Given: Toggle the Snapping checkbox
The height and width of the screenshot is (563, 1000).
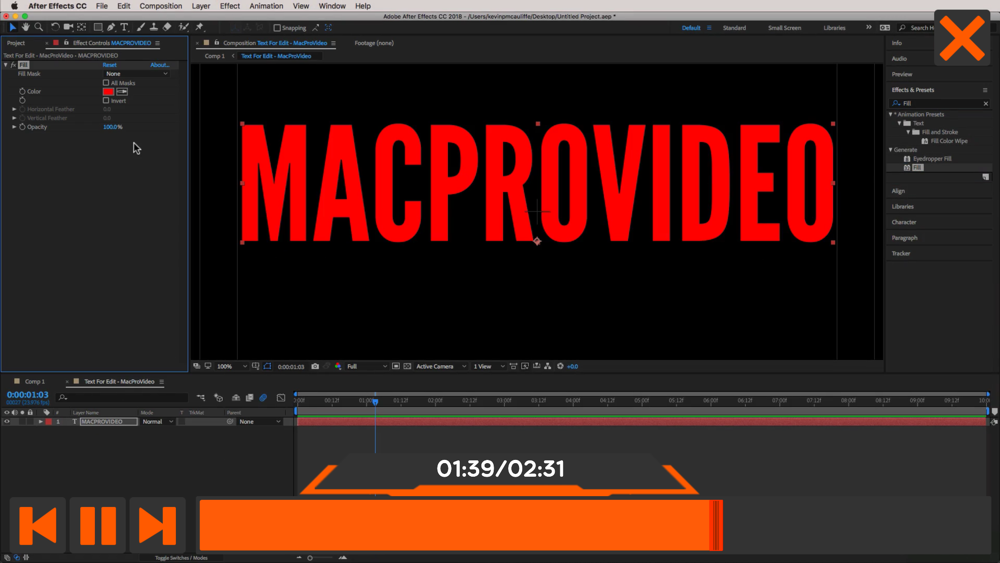Looking at the screenshot, I should (277, 28).
